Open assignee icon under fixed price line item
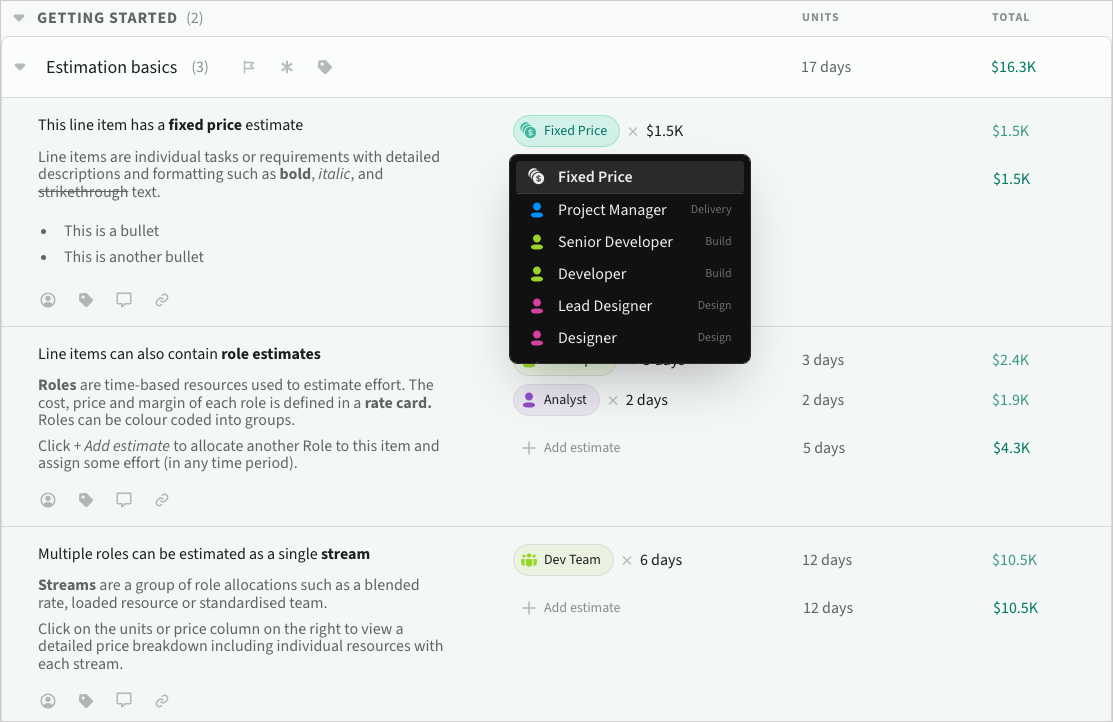This screenshot has height=722, width=1113. (x=48, y=299)
